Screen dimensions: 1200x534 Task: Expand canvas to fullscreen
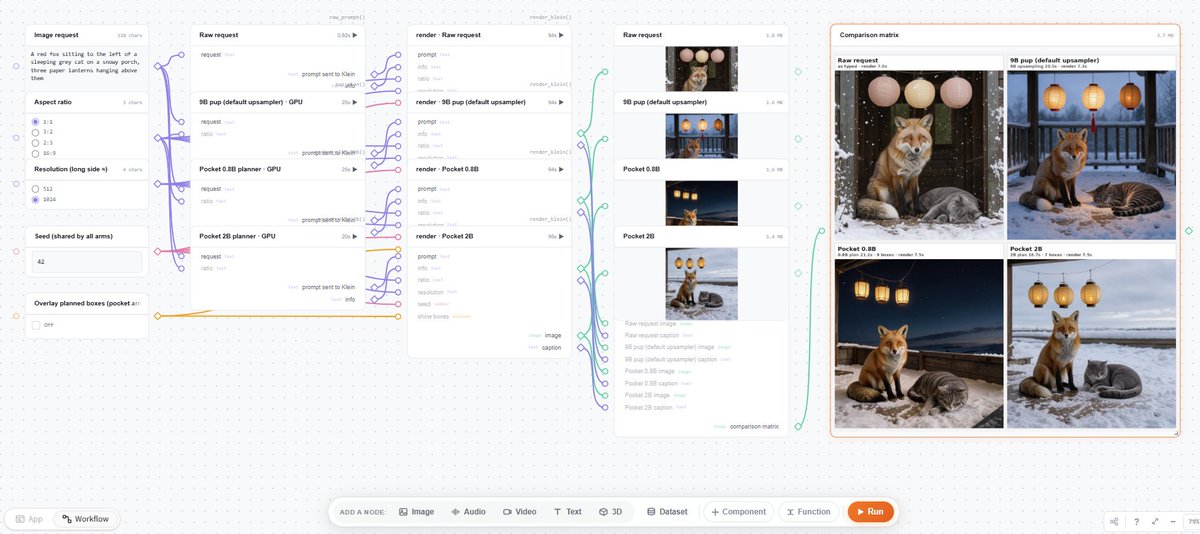(1156, 521)
